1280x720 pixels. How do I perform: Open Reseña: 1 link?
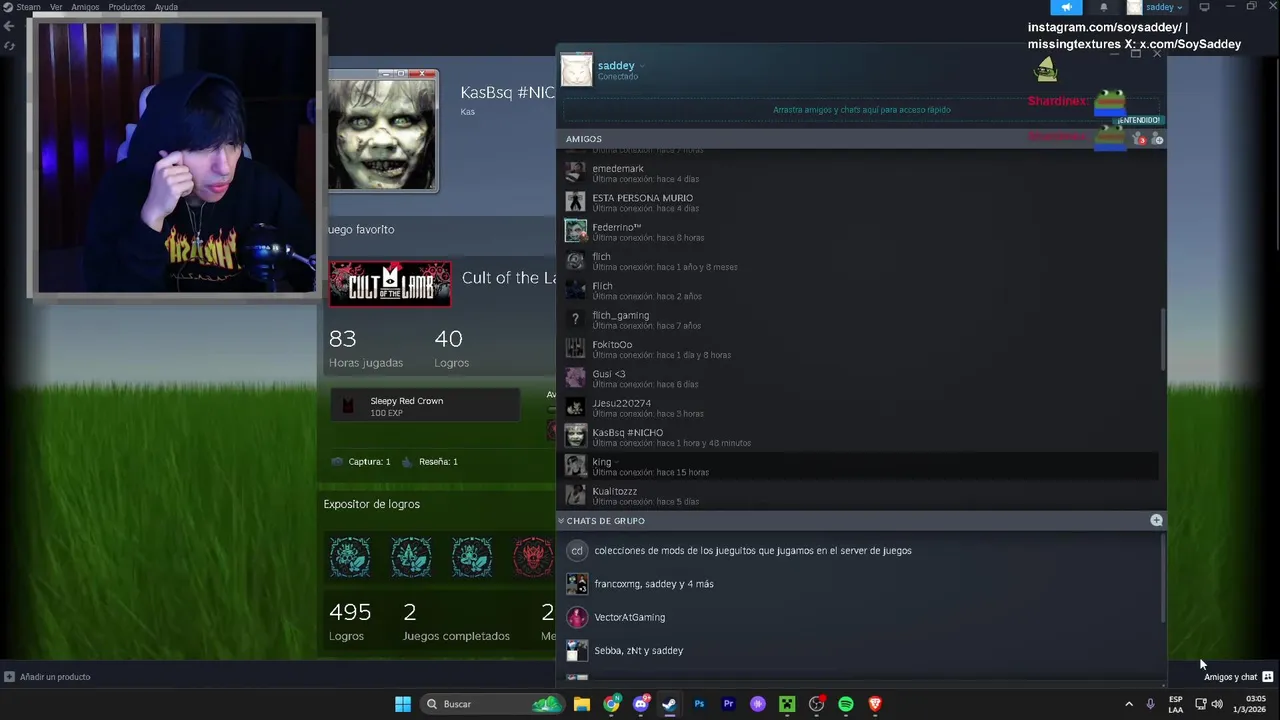click(x=430, y=462)
